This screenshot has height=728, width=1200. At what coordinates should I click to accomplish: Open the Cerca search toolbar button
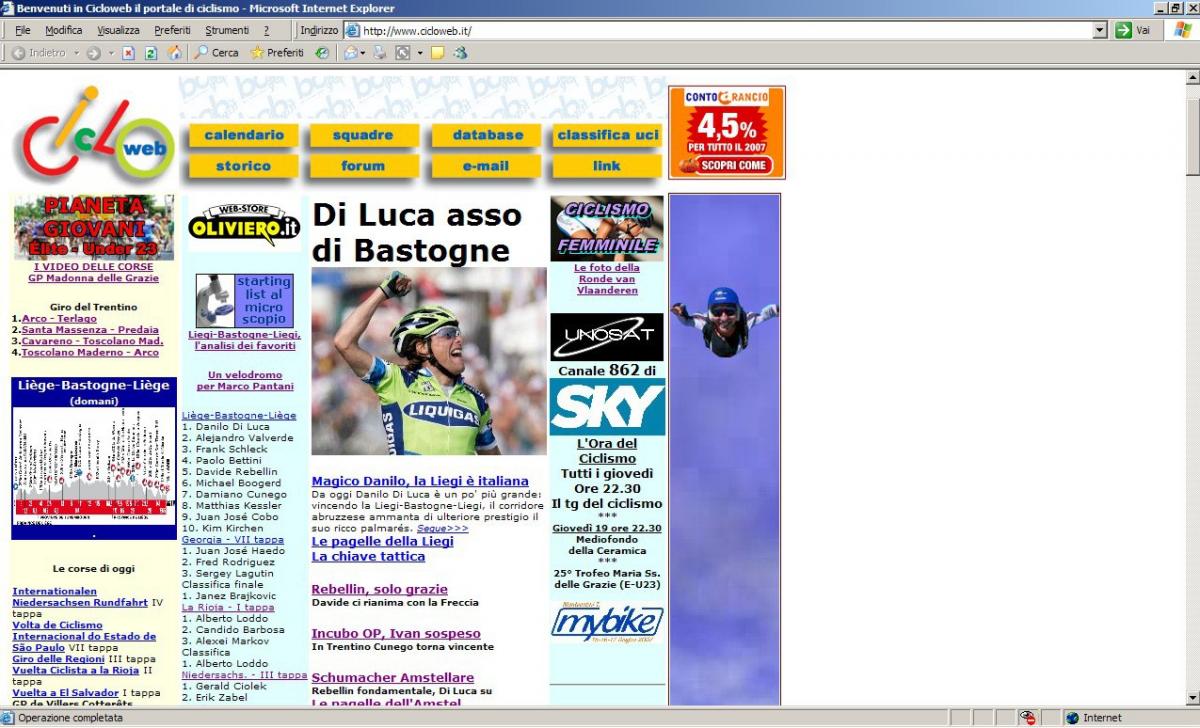click(216, 53)
